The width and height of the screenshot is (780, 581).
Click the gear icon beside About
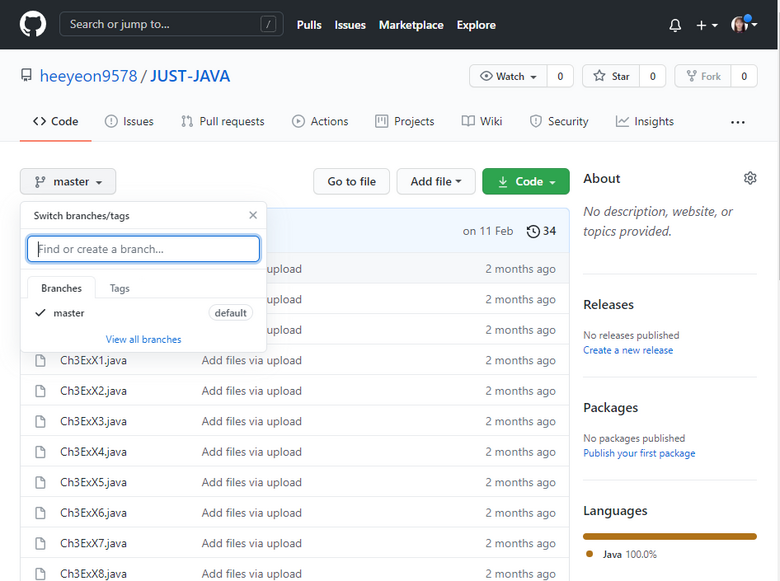coord(750,178)
